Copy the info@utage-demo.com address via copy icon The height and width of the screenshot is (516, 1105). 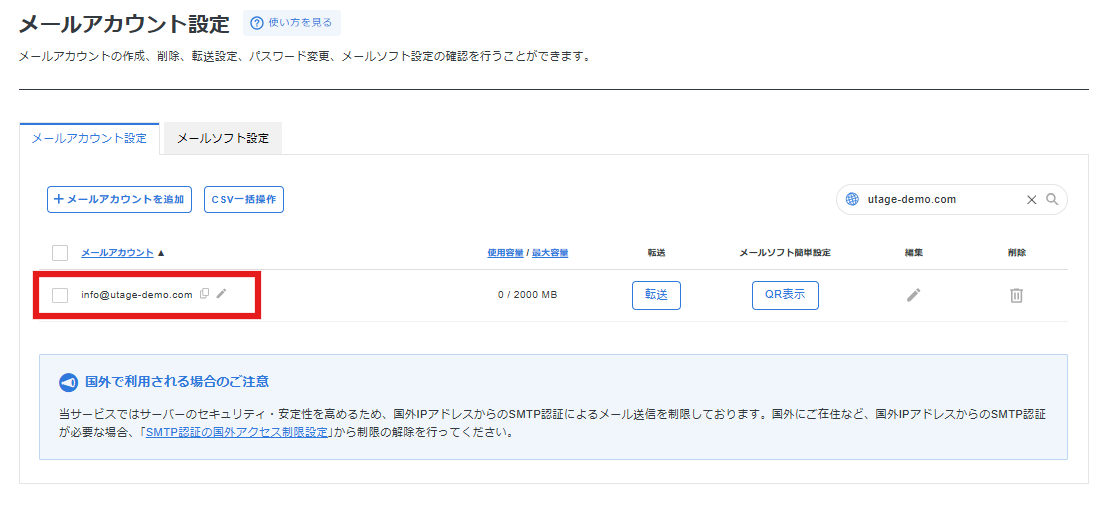(x=204, y=294)
